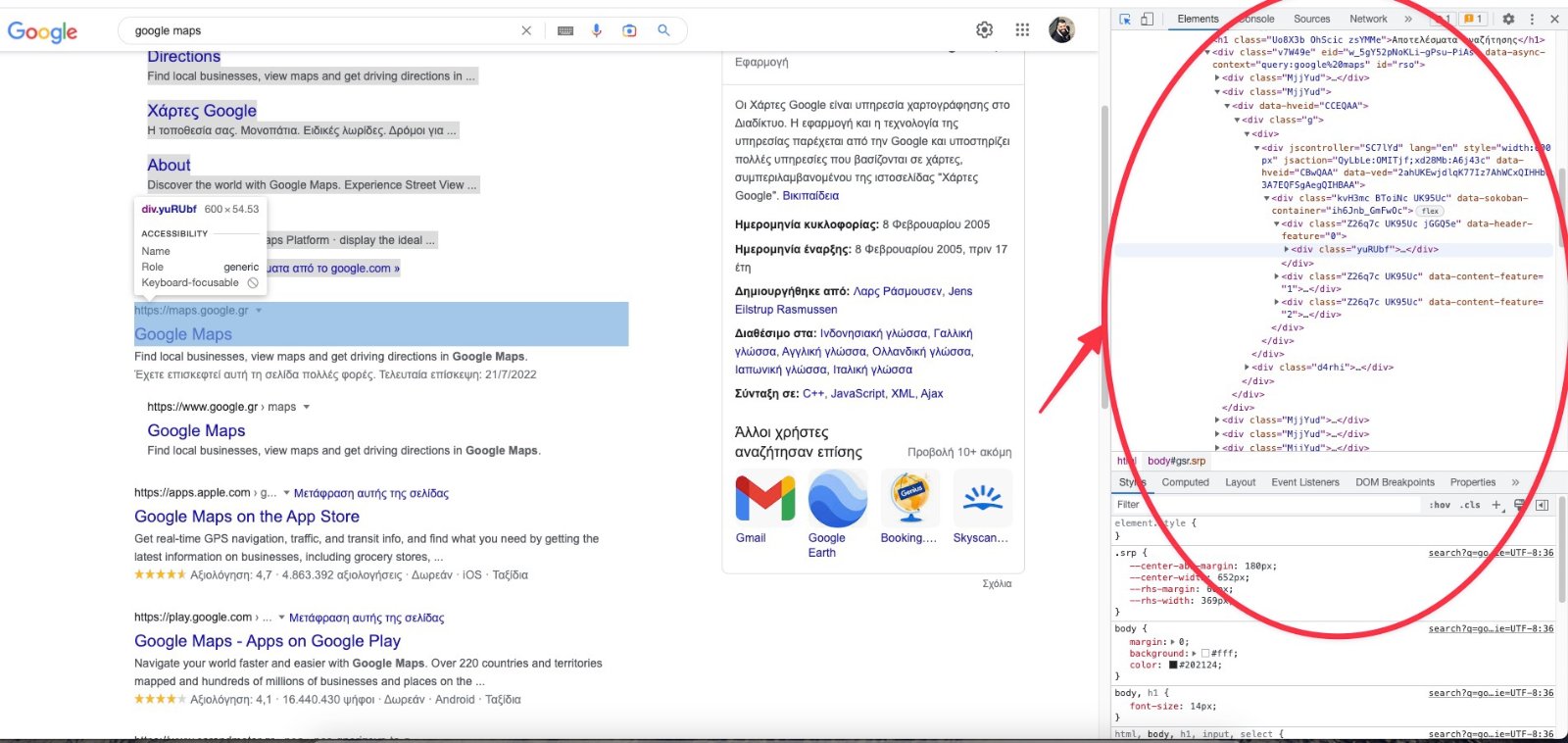Clear the search box with the X icon

526,30
